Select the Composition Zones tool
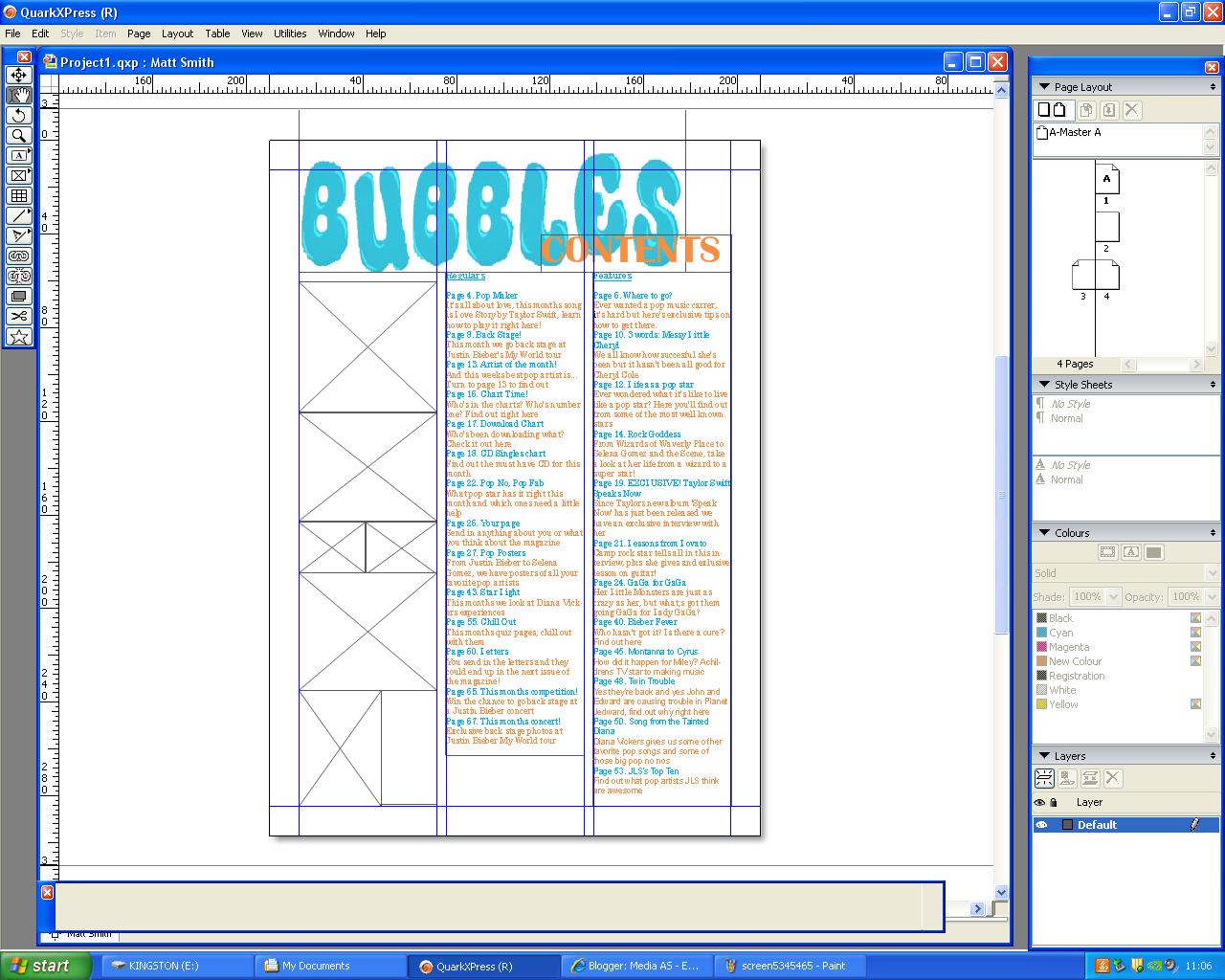This screenshot has height=980, width=1225. point(19,296)
